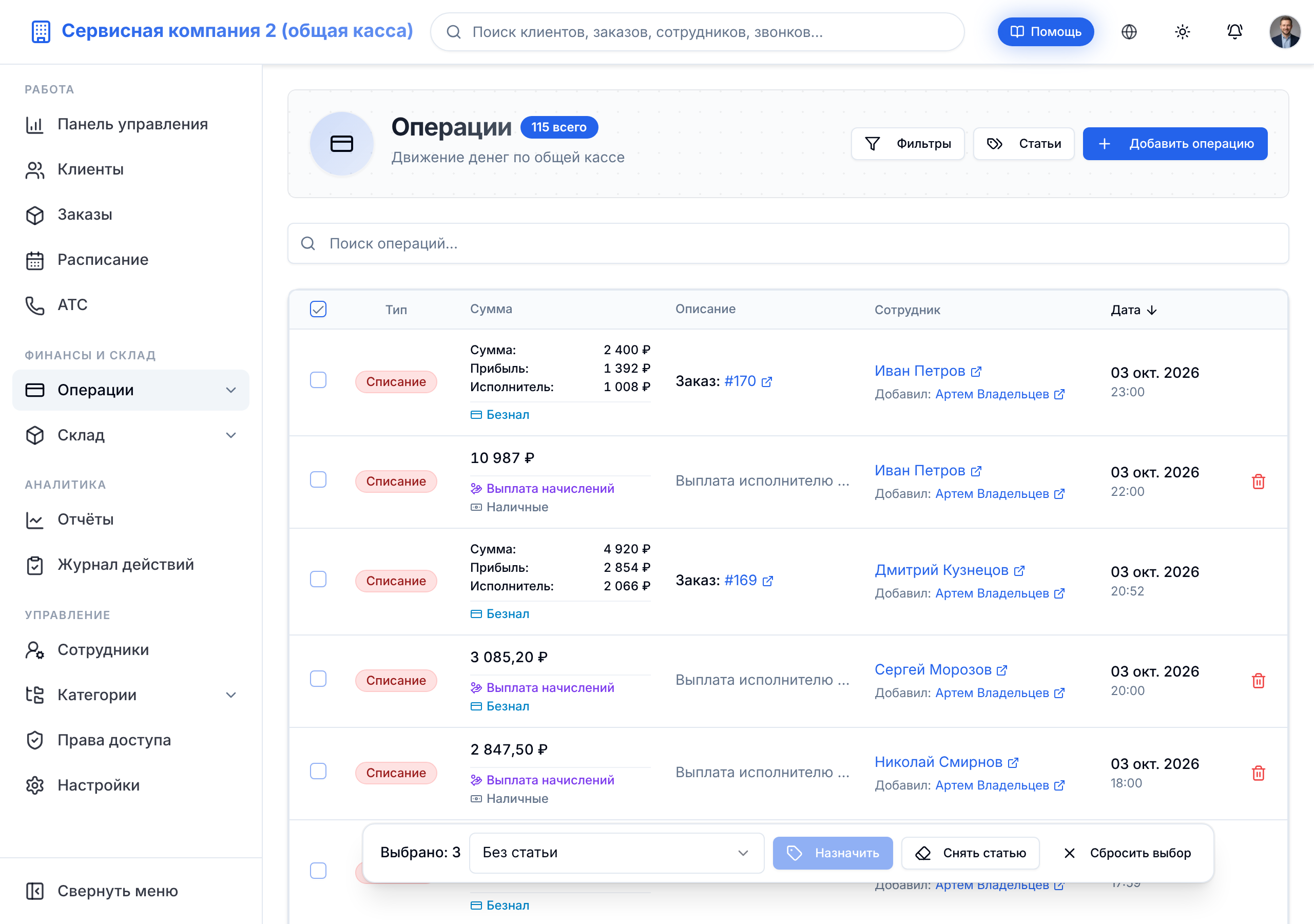Delete the 2 847,50 ₽ operation

[1258, 773]
